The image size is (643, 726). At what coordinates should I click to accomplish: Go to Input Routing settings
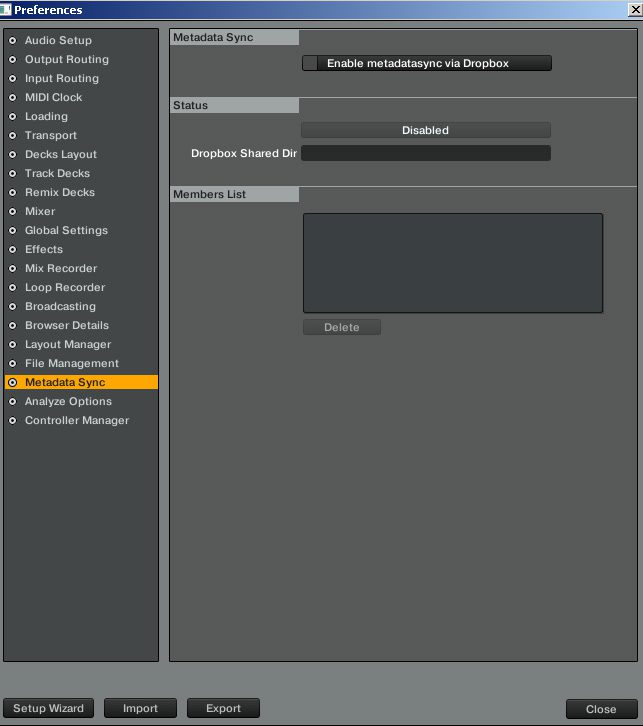coord(61,79)
